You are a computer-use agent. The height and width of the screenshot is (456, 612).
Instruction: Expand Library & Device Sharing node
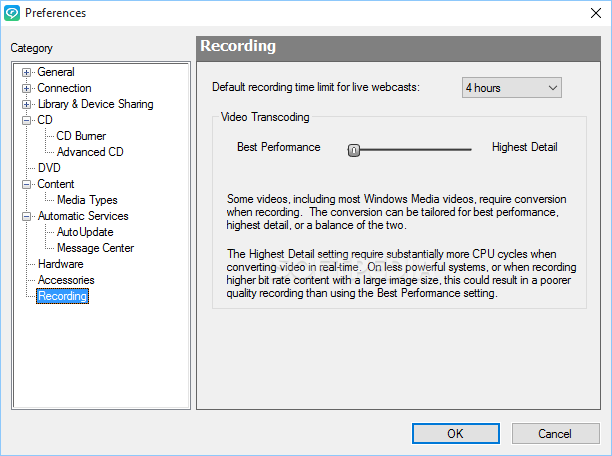click(x=26, y=105)
